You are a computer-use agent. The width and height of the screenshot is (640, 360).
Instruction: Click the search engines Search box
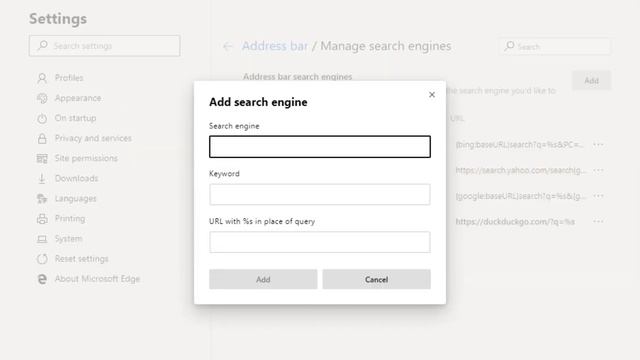tap(555, 47)
